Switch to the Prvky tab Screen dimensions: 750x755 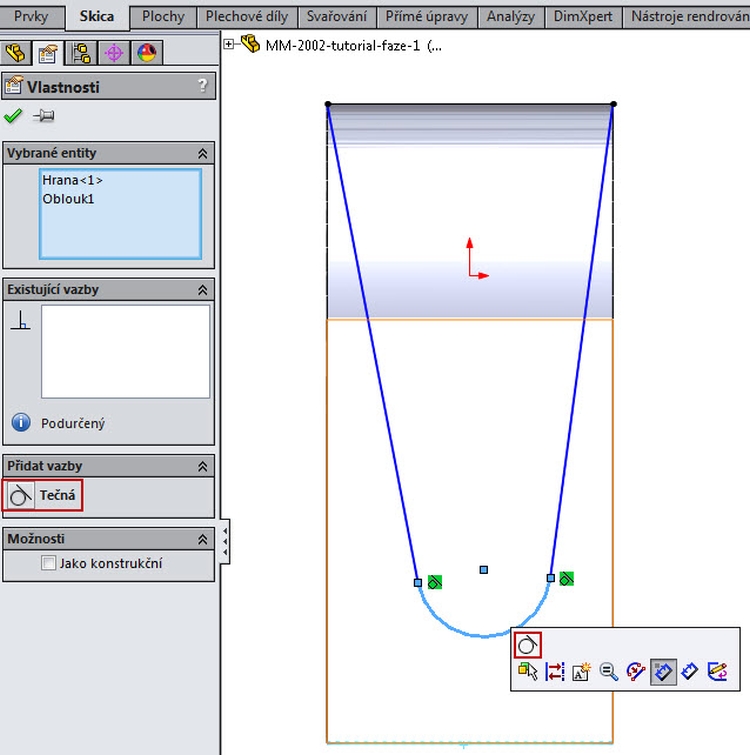pyautogui.click(x=31, y=17)
